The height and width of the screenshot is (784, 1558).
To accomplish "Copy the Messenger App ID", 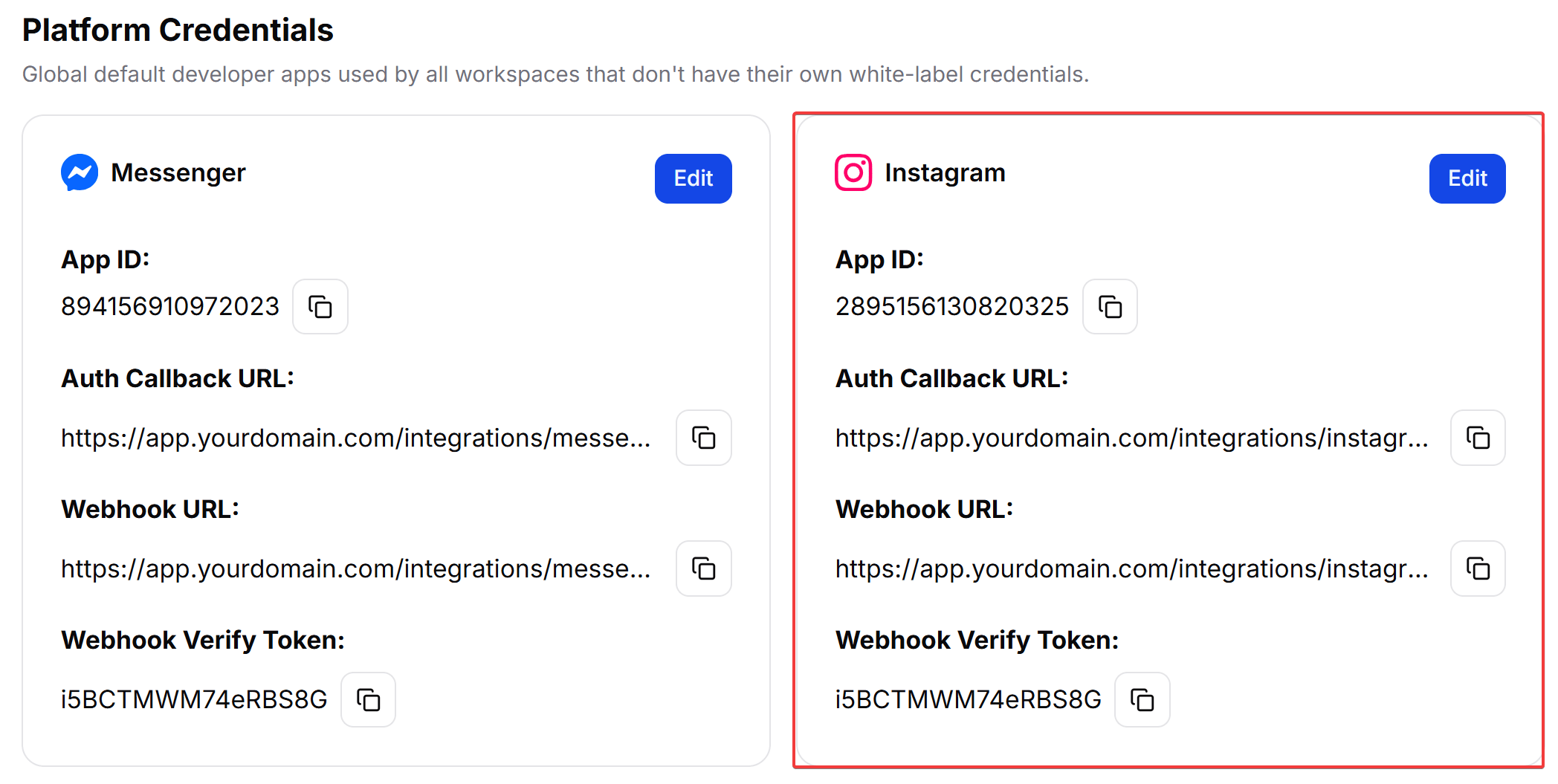I will [x=320, y=306].
